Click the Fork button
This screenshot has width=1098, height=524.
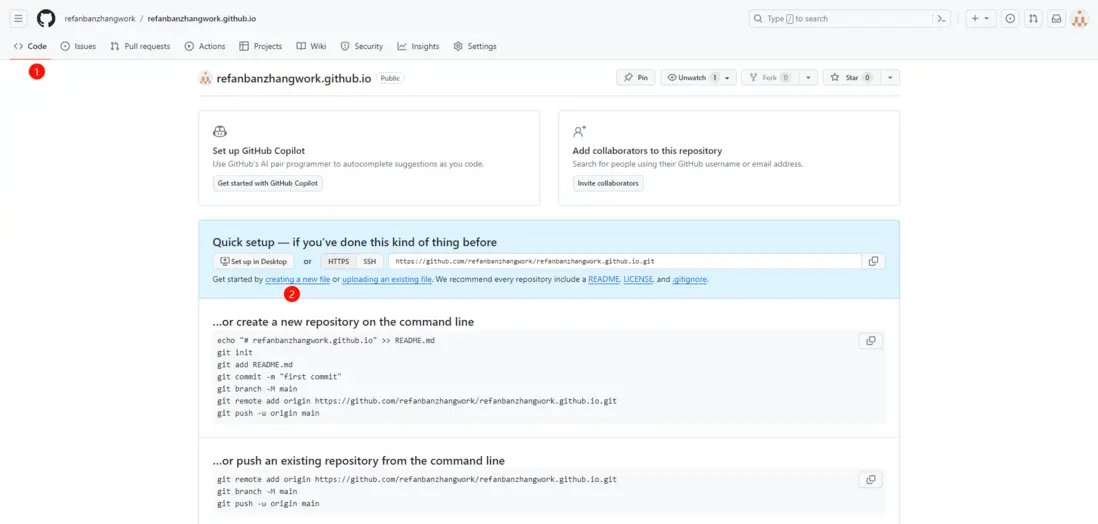[770, 78]
